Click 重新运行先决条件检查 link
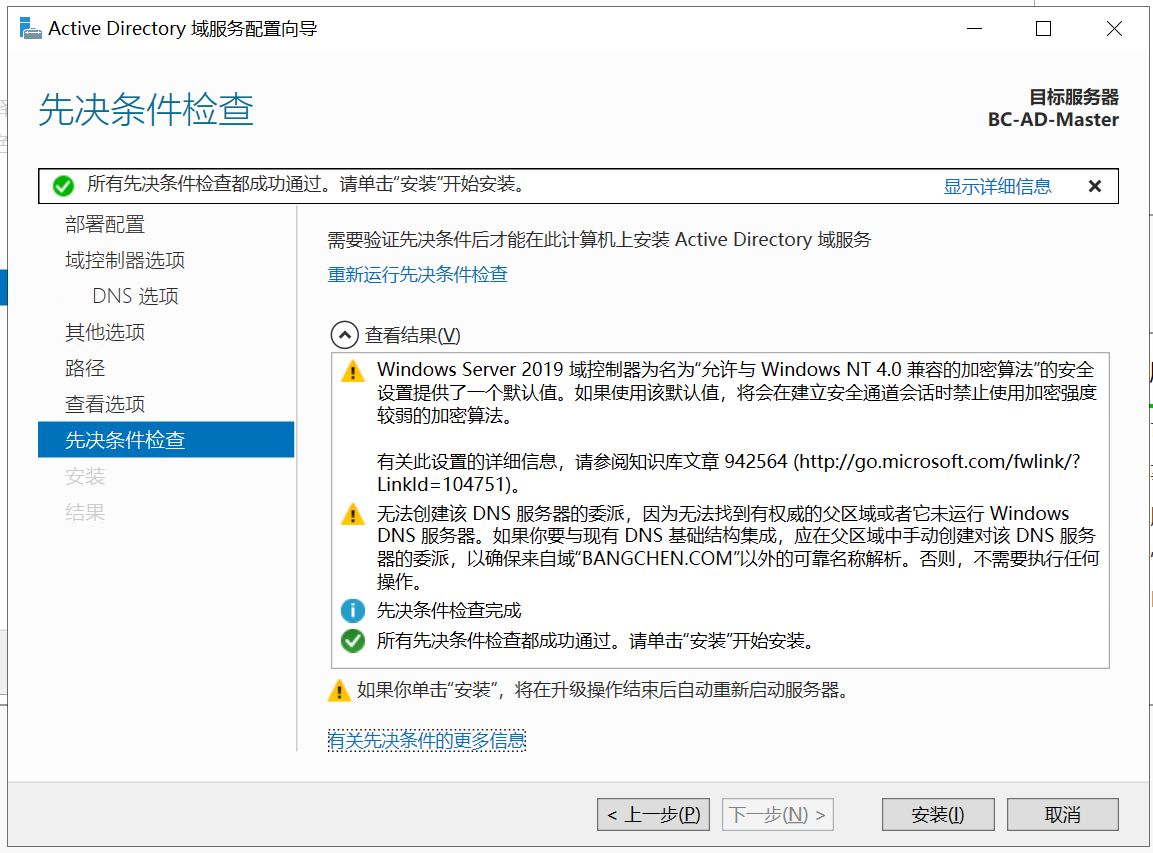 pos(417,275)
